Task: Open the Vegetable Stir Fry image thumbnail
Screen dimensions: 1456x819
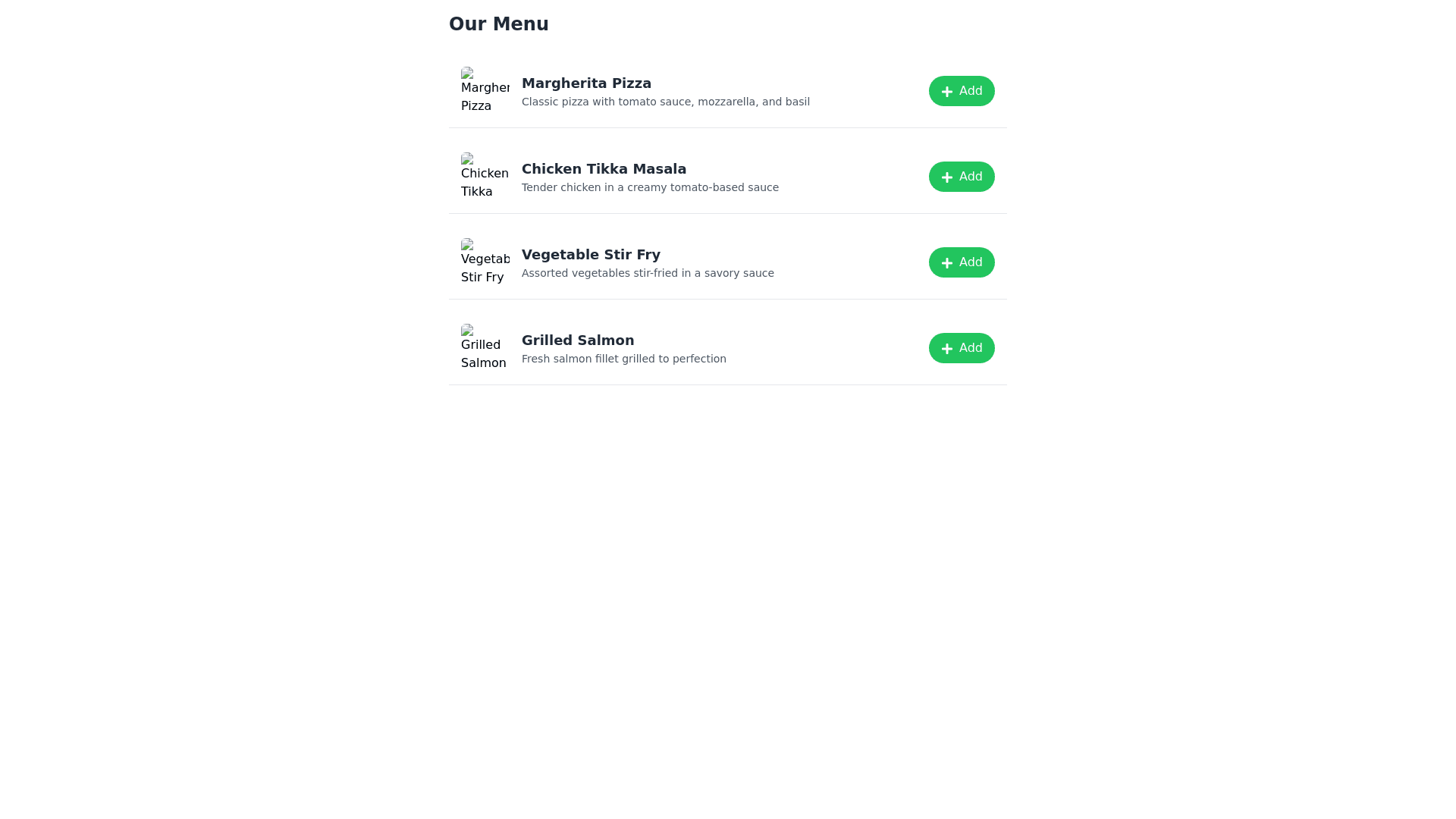Action: point(485,262)
